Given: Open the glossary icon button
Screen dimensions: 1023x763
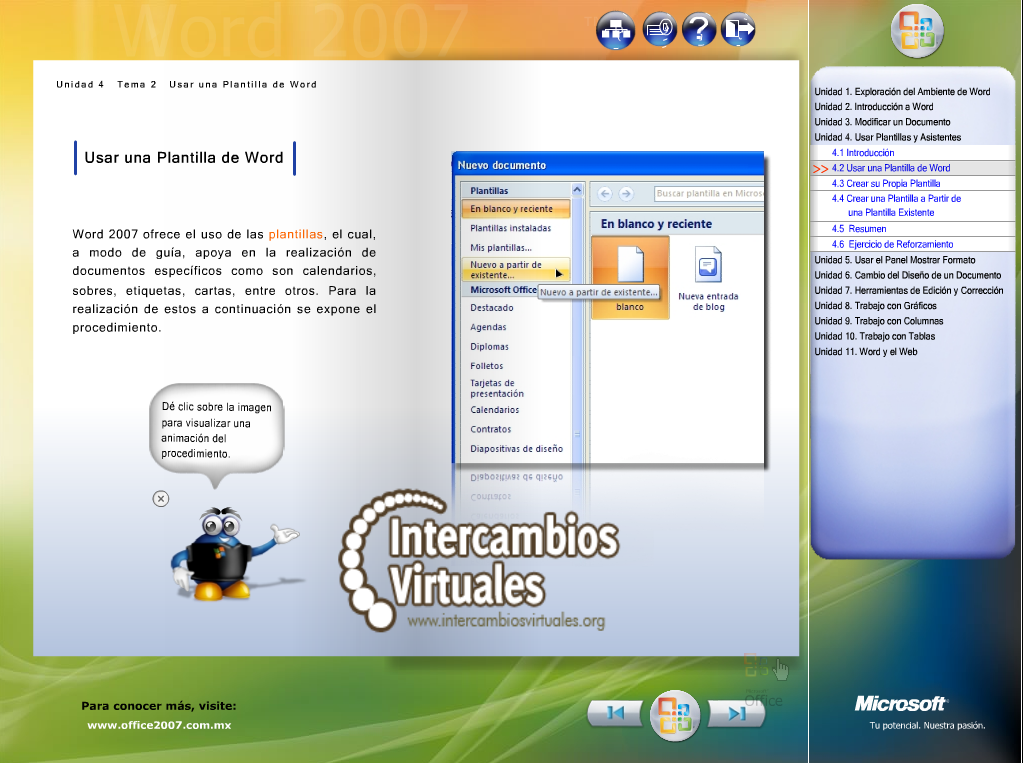Looking at the screenshot, I should click(659, 29).
